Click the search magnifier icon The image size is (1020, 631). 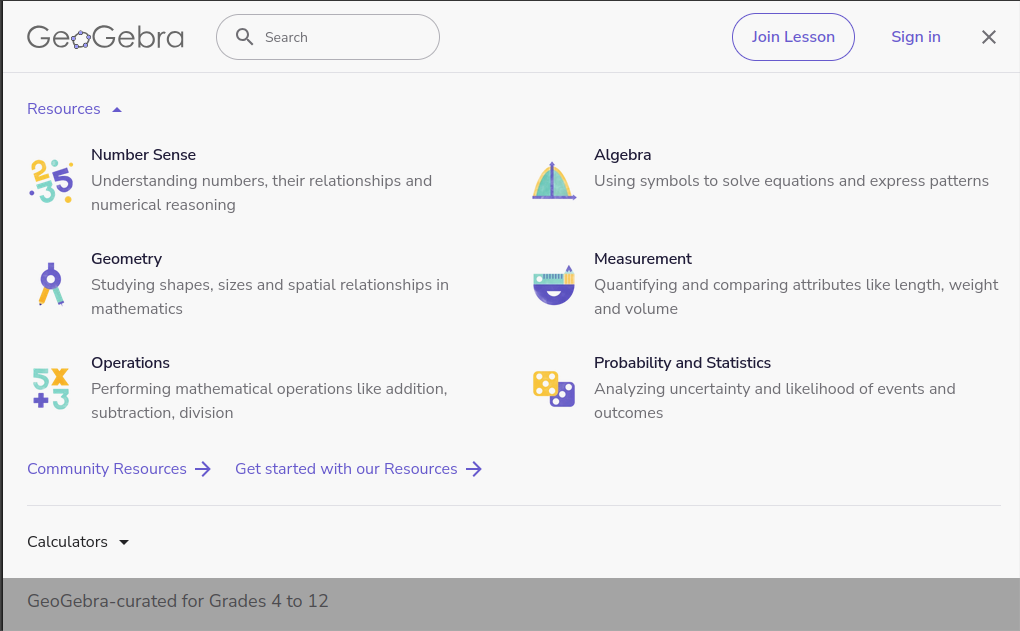pyautogui.click(x=245, y=37)
